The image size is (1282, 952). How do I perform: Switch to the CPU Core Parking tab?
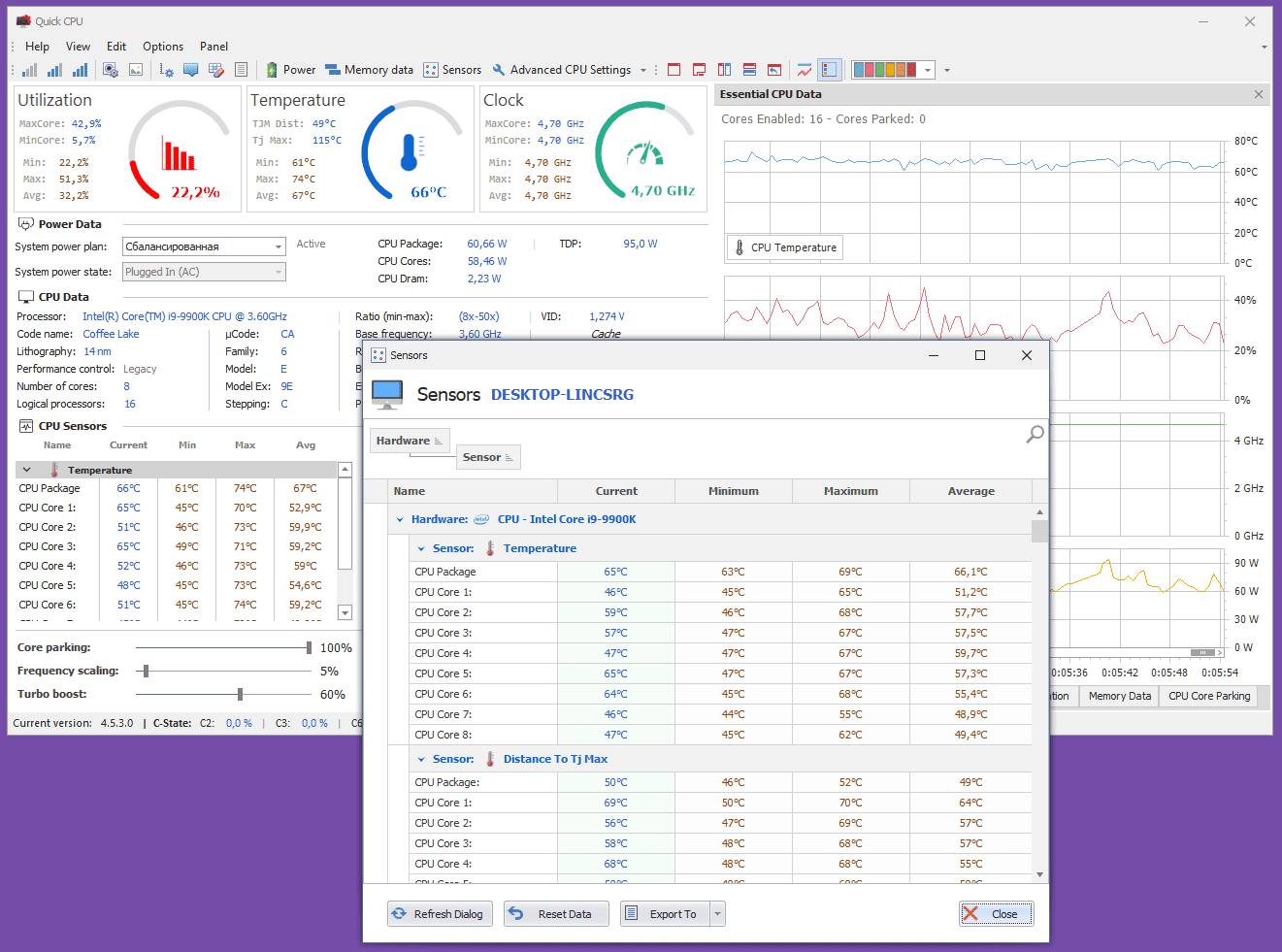[1209, 696]
